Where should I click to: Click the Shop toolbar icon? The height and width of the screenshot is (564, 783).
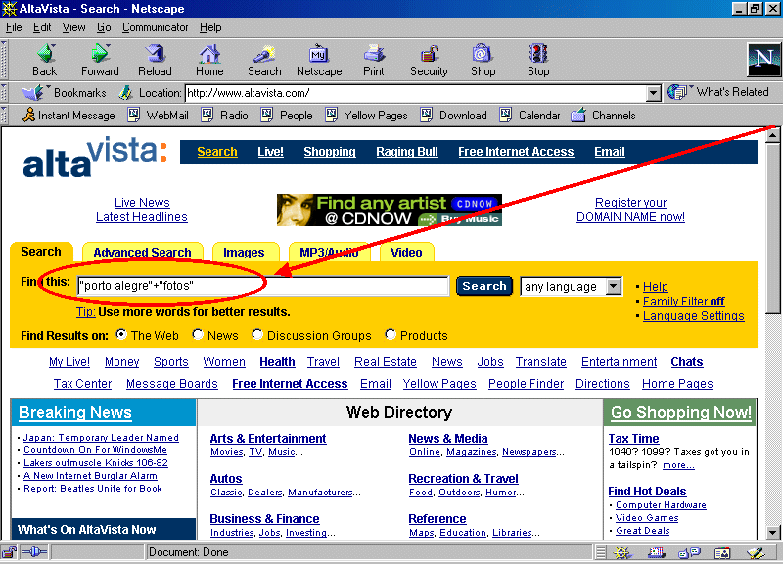483,54
